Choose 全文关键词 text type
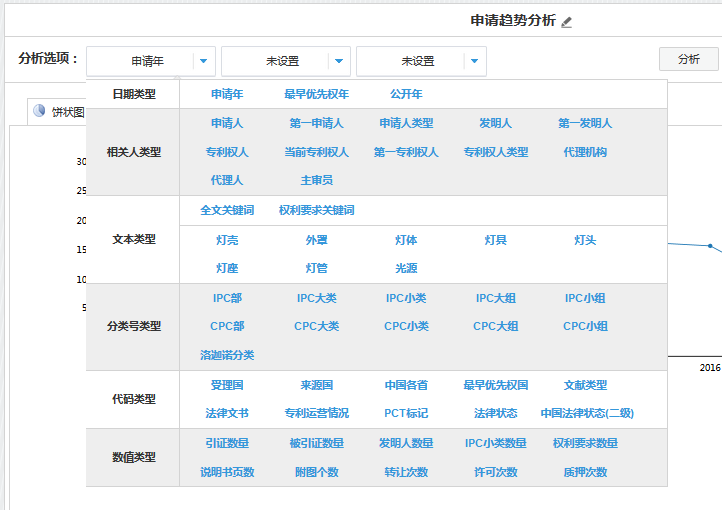Screen dimensions: 722x510 coord(227,211)
